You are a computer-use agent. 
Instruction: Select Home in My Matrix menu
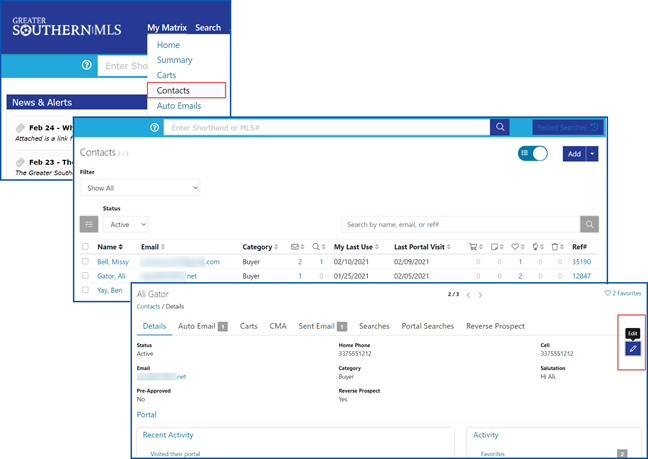[x=168, y=45]
